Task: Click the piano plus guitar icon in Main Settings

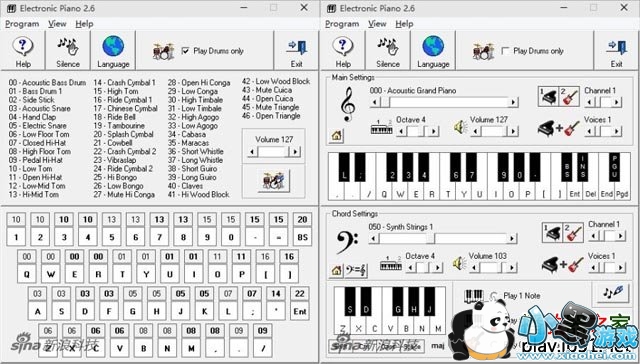Action: (x=559, y=128)
